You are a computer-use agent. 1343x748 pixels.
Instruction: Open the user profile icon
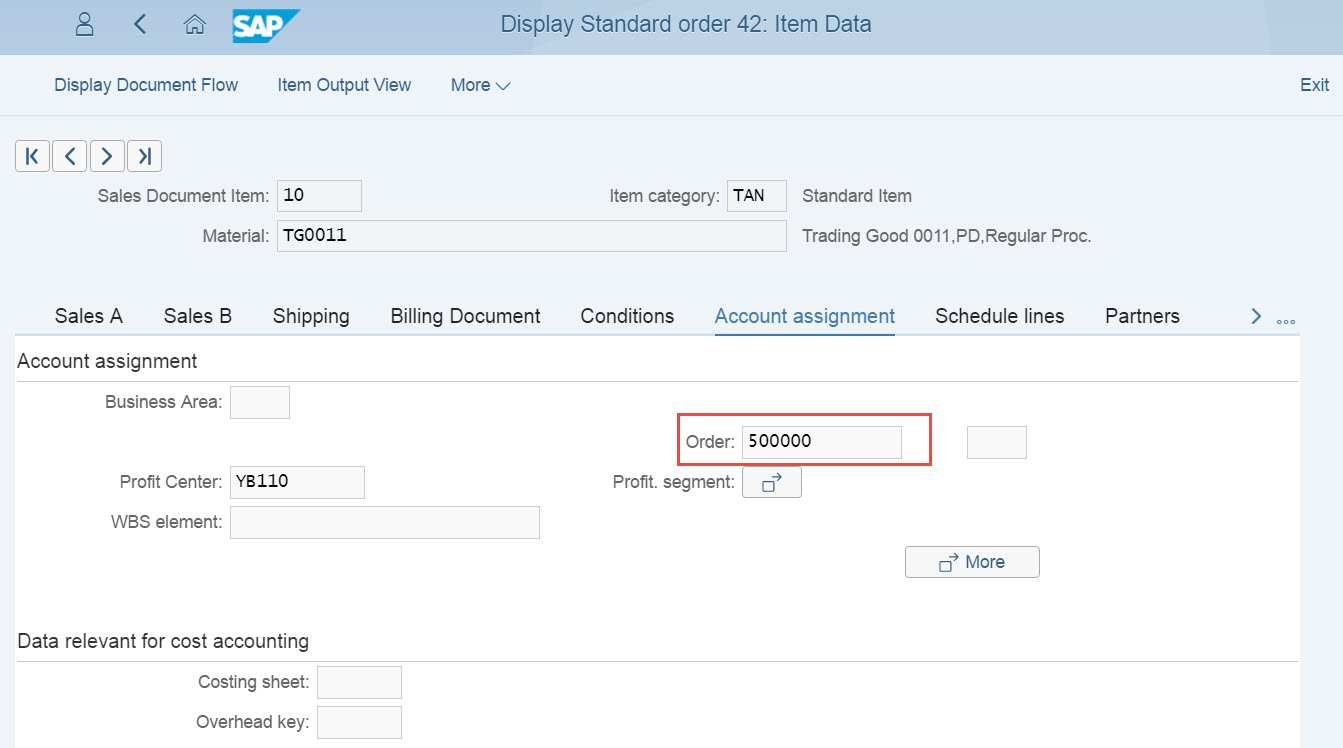coord(85,25)
